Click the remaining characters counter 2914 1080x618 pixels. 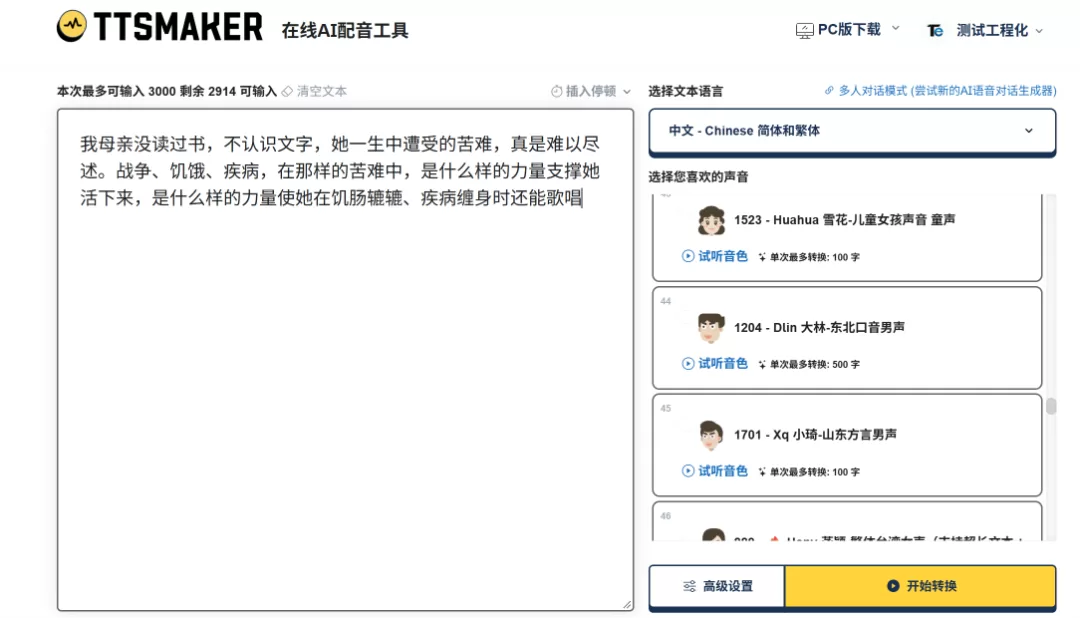click(222, 91)
